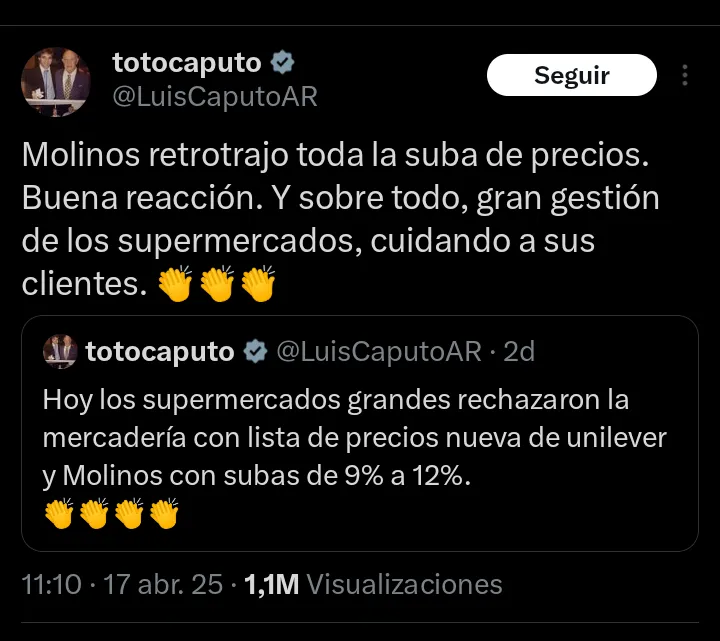Click the three clapping emojis after 'clientes.'
This screenshot has width=720, height=641.
pos(217,285)
